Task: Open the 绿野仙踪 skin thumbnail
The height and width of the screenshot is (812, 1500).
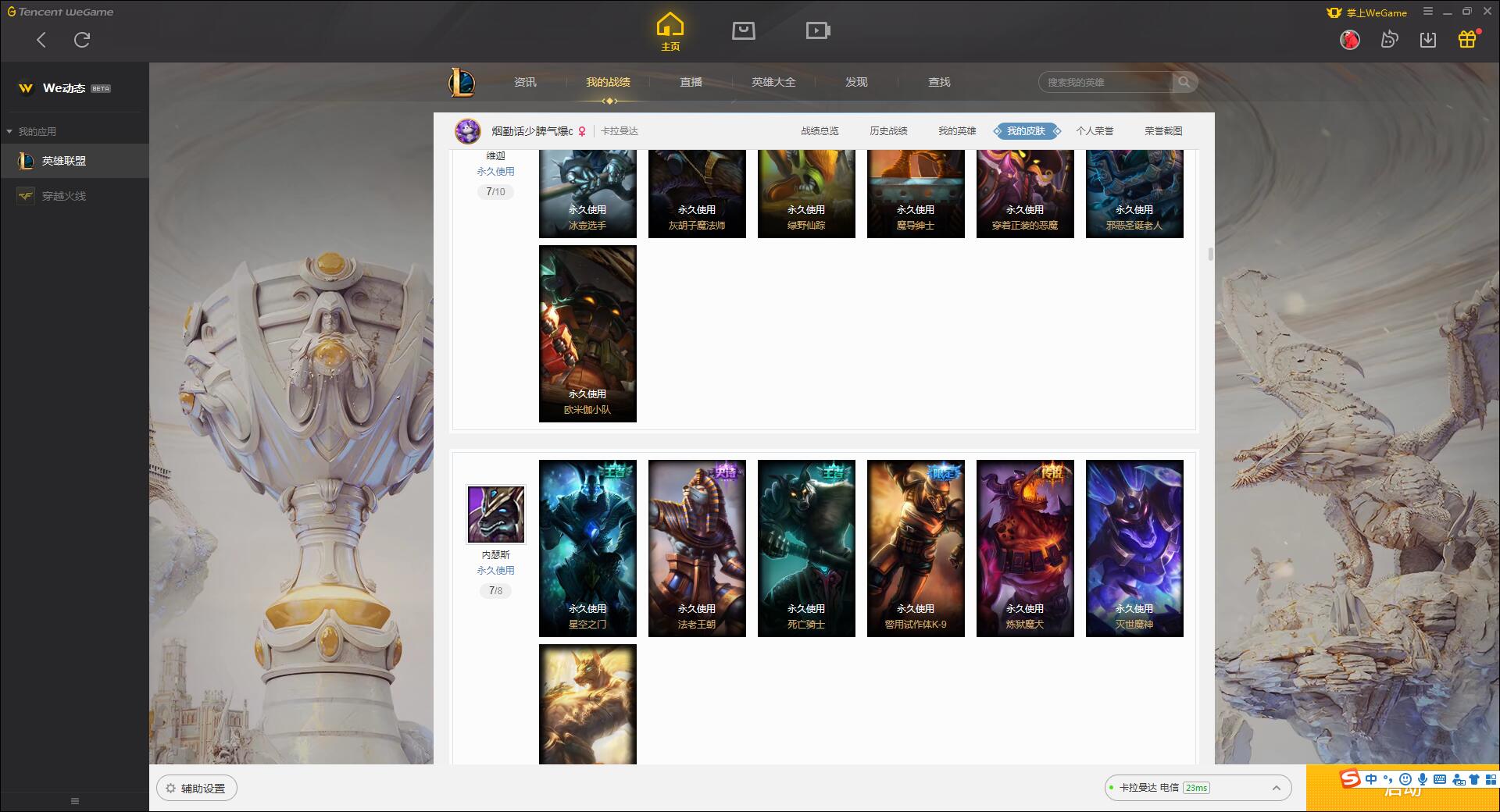Action: click(806, 194)
